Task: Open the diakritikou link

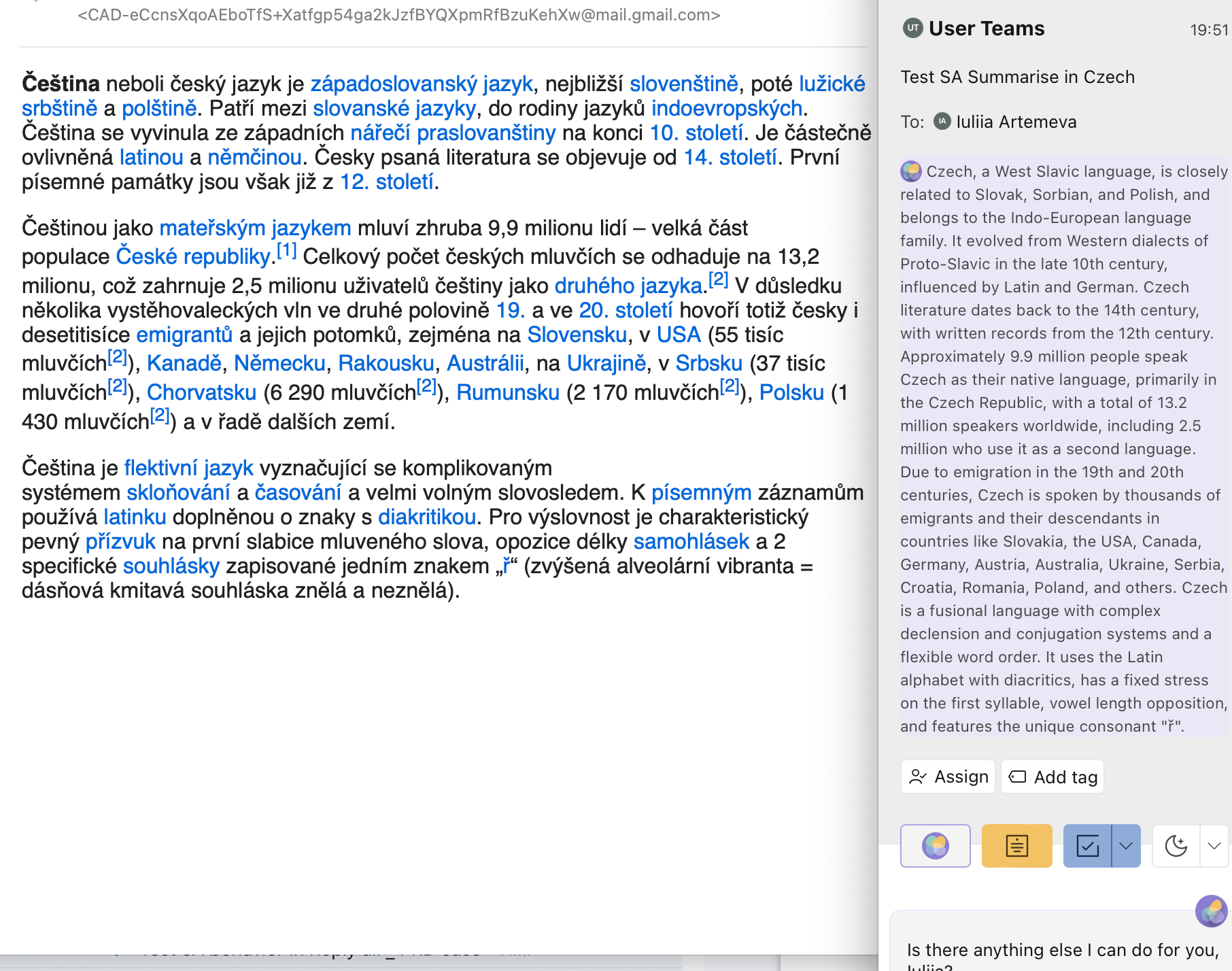Action: 426,517
